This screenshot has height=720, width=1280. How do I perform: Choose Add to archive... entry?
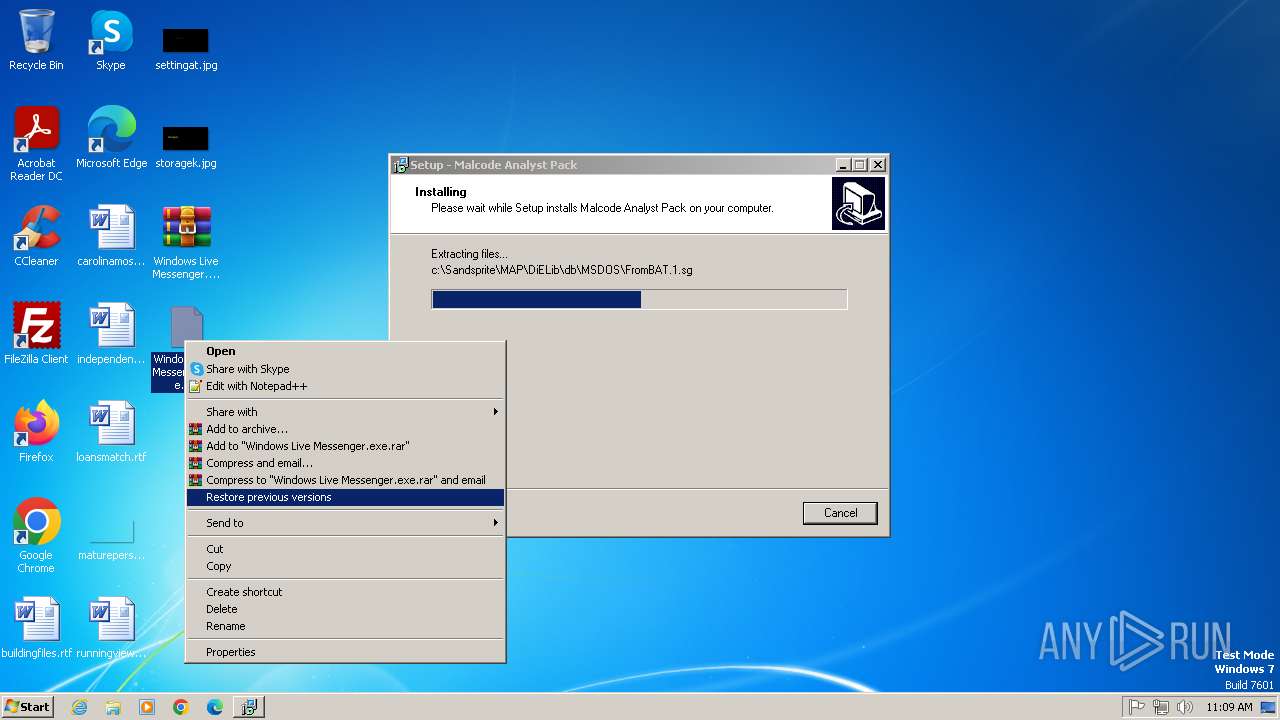pyautogui.click(x=345, y=429)
